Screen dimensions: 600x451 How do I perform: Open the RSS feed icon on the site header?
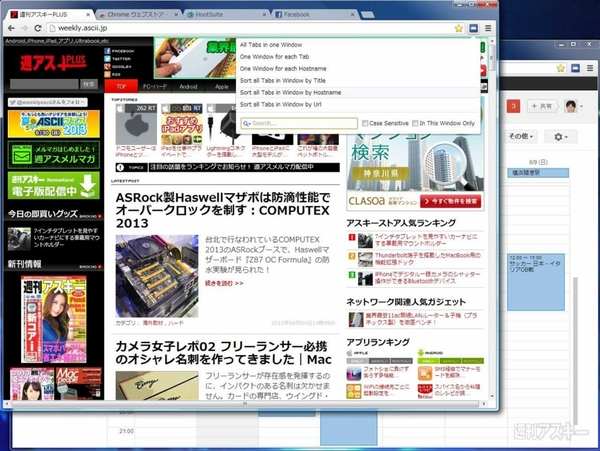[107, 74]
